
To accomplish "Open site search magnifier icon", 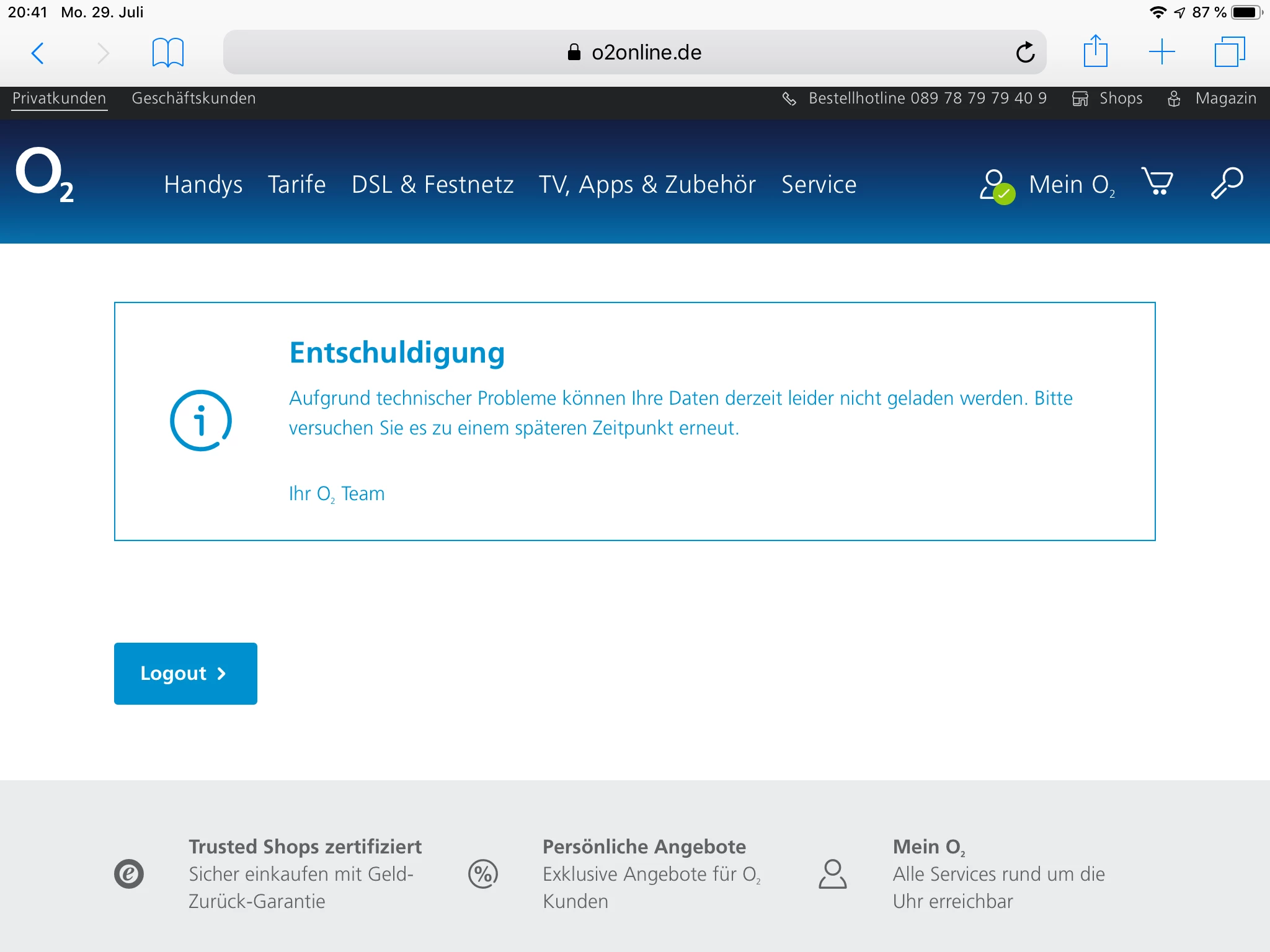I will tap(1227, 183).
